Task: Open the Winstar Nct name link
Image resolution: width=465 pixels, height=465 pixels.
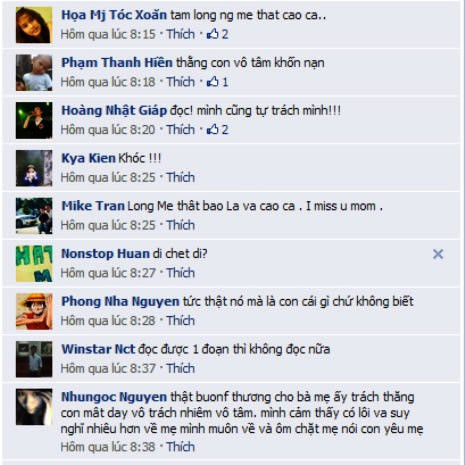Action: click(98, 349)
